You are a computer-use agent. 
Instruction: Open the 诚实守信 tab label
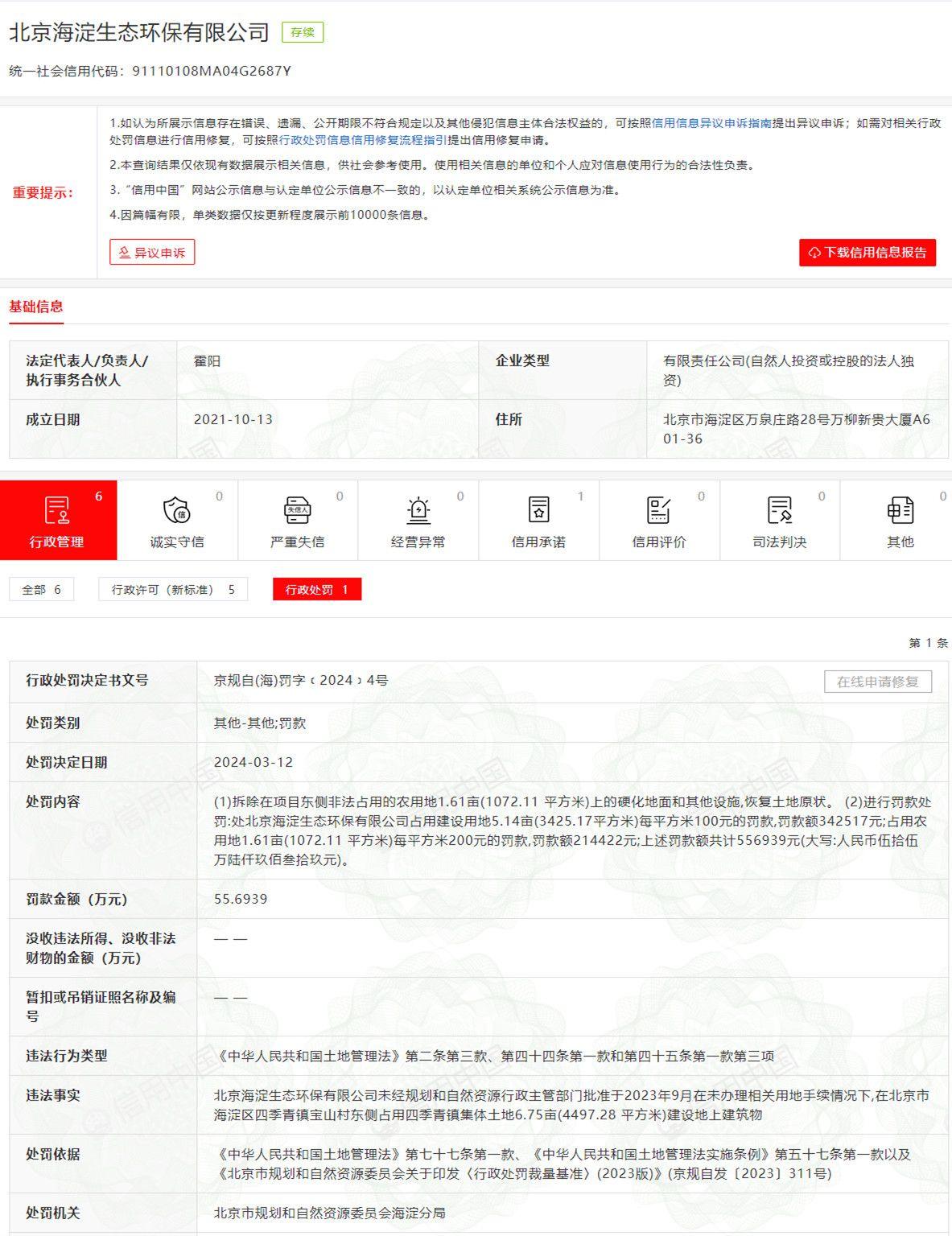[177, 542]
